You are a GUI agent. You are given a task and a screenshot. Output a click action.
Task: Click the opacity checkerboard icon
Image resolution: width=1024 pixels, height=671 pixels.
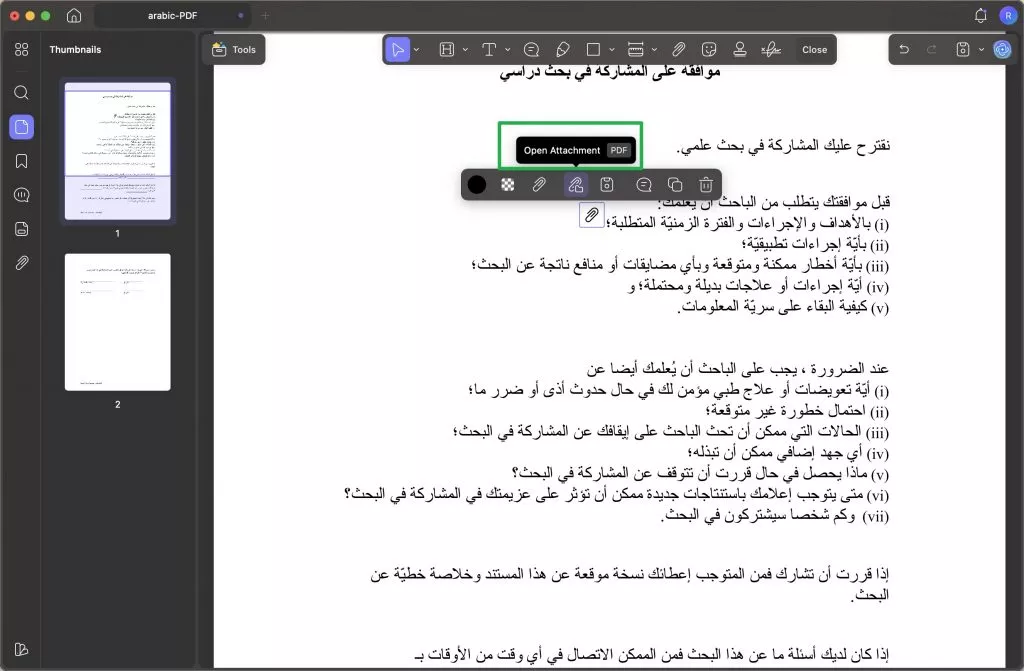[x=507, y=185]
